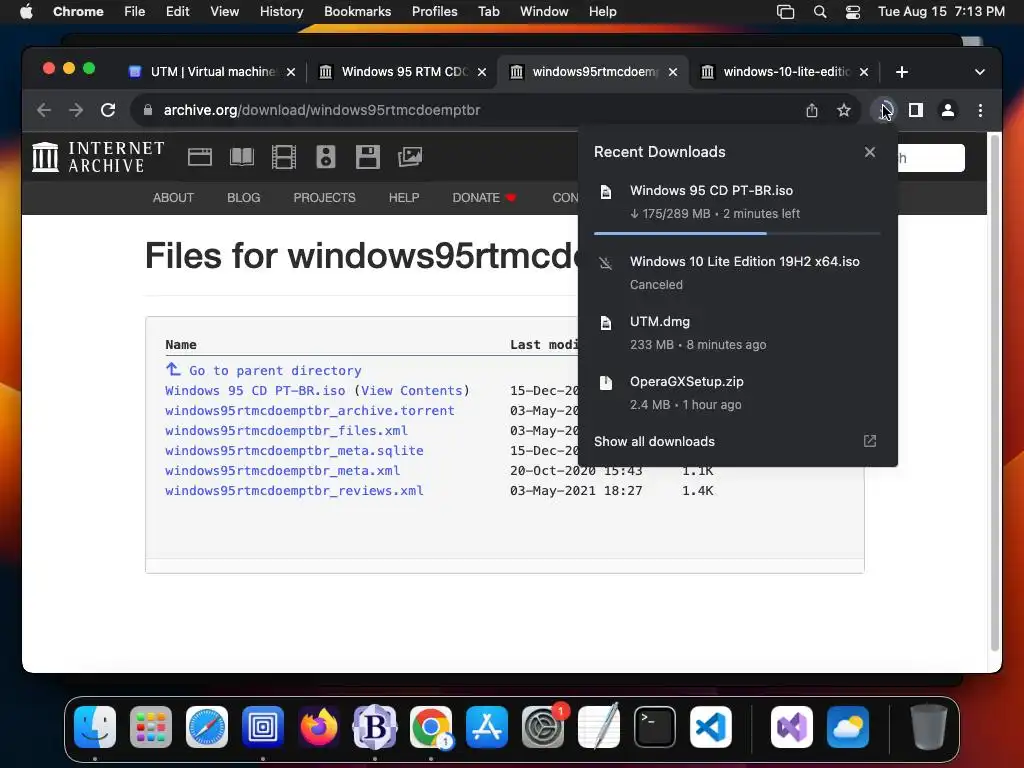Open Control Center in menu bar
This screenshot has height=768, width=1024.
pos(852,12)
